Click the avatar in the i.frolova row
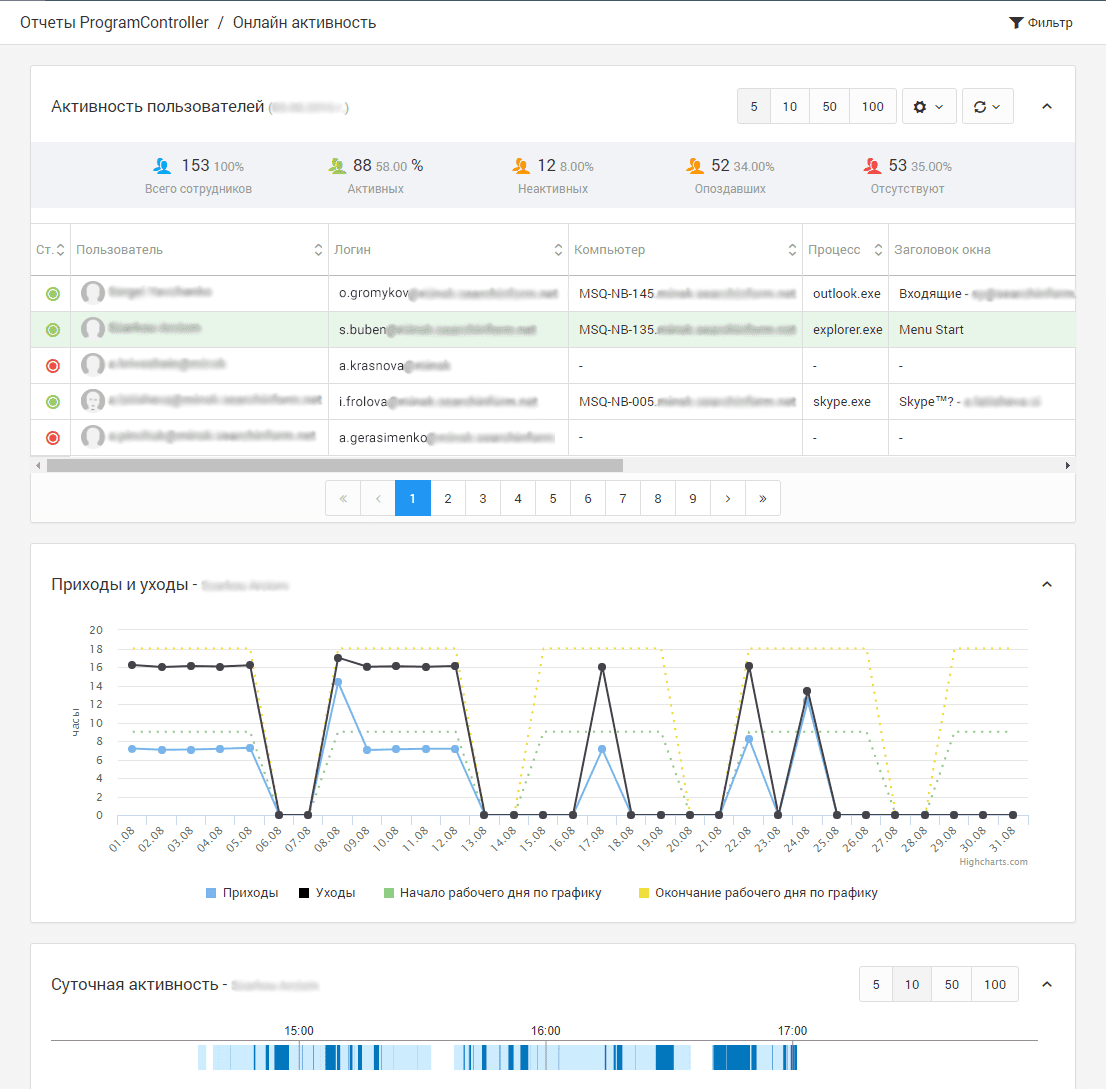This screenshot has width=1106, height=1089. click(93, 402)
